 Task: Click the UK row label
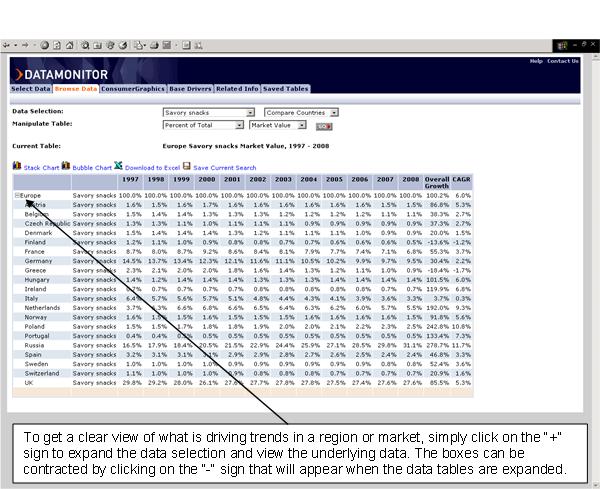point(29,383)
